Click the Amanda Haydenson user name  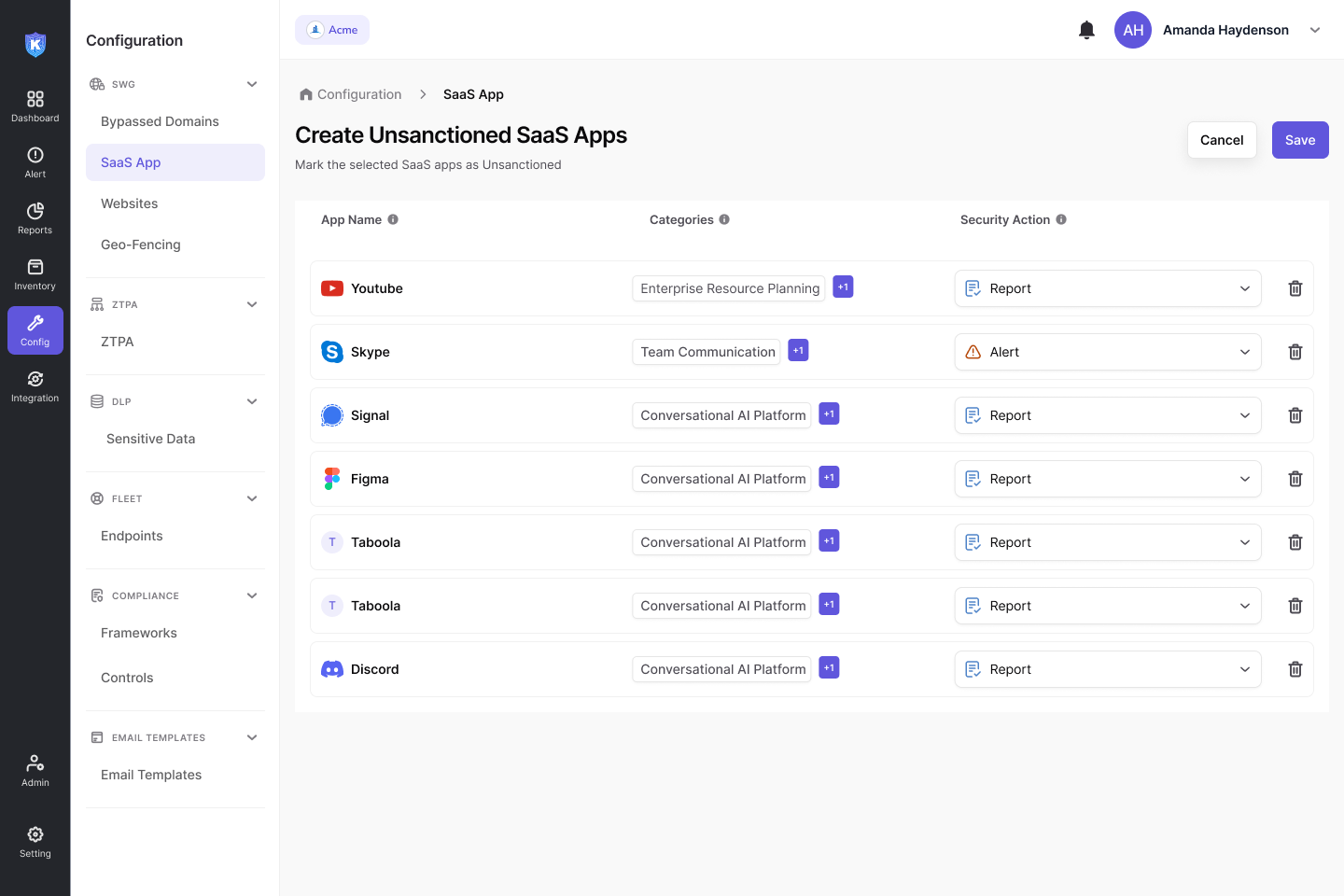click(x=1225, y=30)
